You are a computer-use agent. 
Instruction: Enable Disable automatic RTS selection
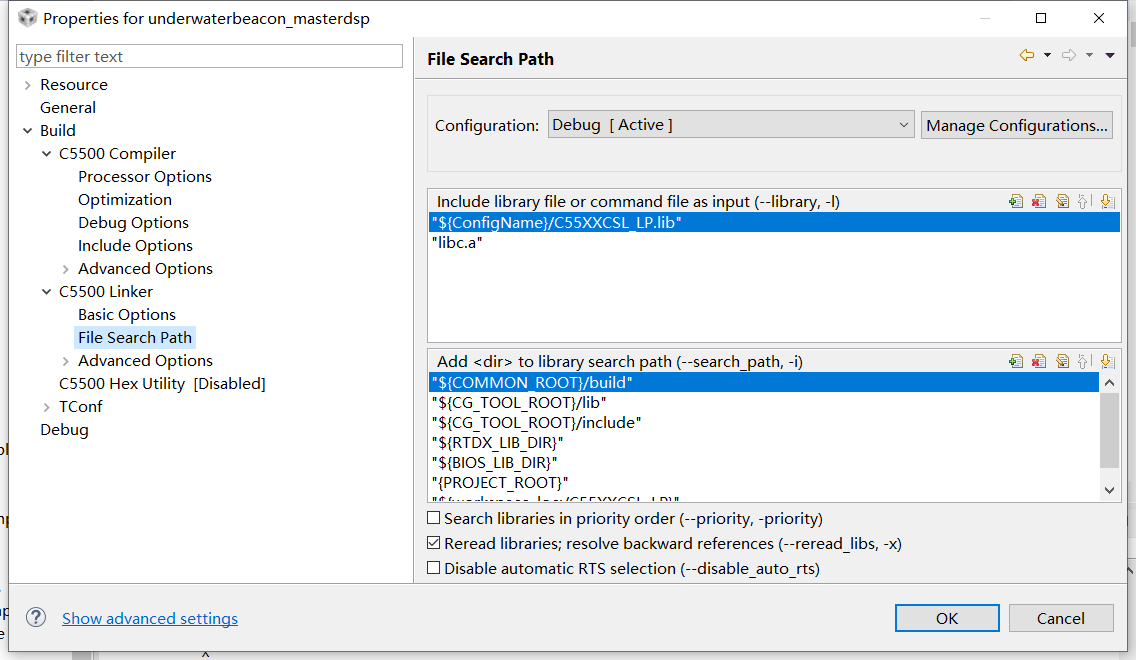pyautogui.click(x=434, y=568)
